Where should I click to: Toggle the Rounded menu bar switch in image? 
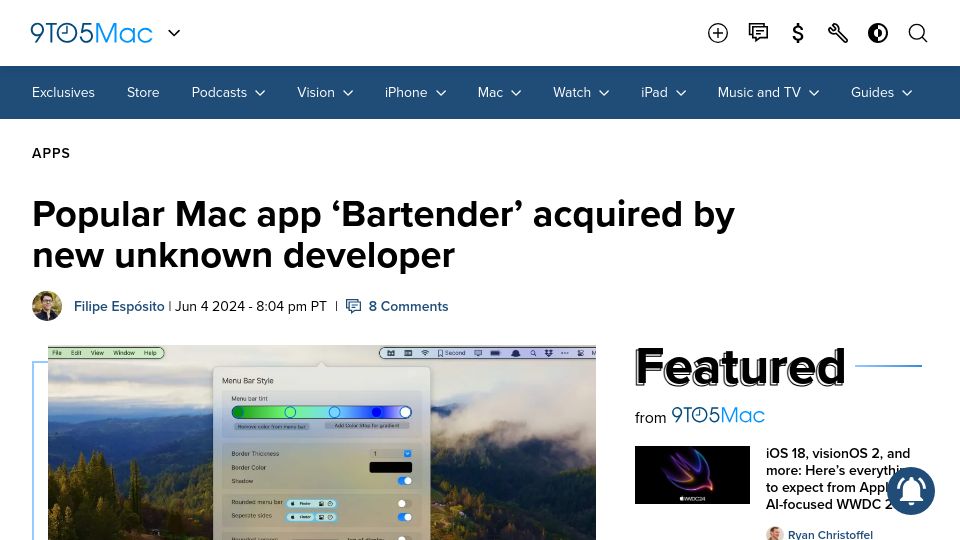click(405, 503)
